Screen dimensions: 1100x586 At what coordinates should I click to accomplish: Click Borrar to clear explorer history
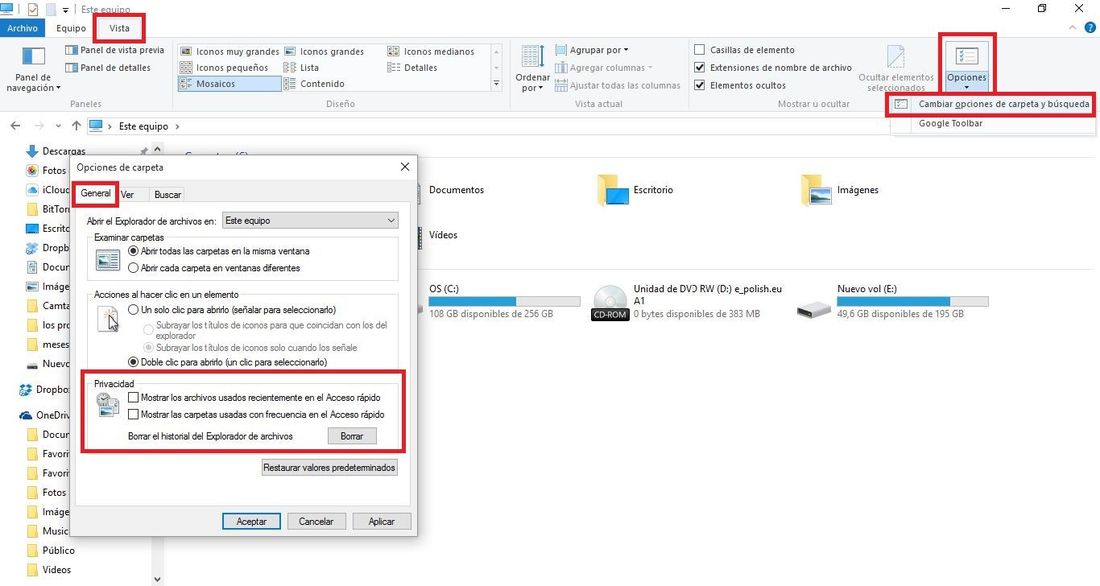click(351, 436)
